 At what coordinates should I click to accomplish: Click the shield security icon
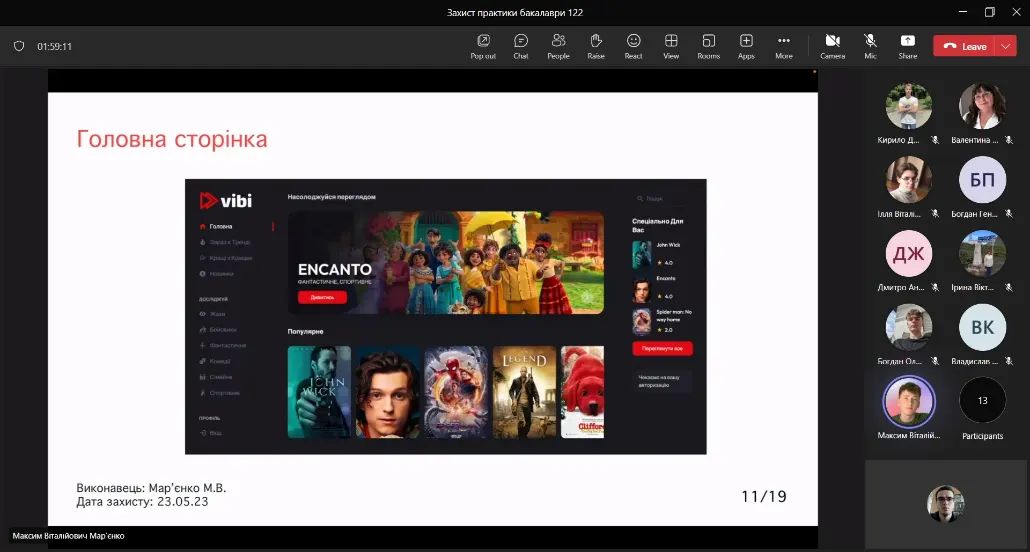(x=19, y=46)
